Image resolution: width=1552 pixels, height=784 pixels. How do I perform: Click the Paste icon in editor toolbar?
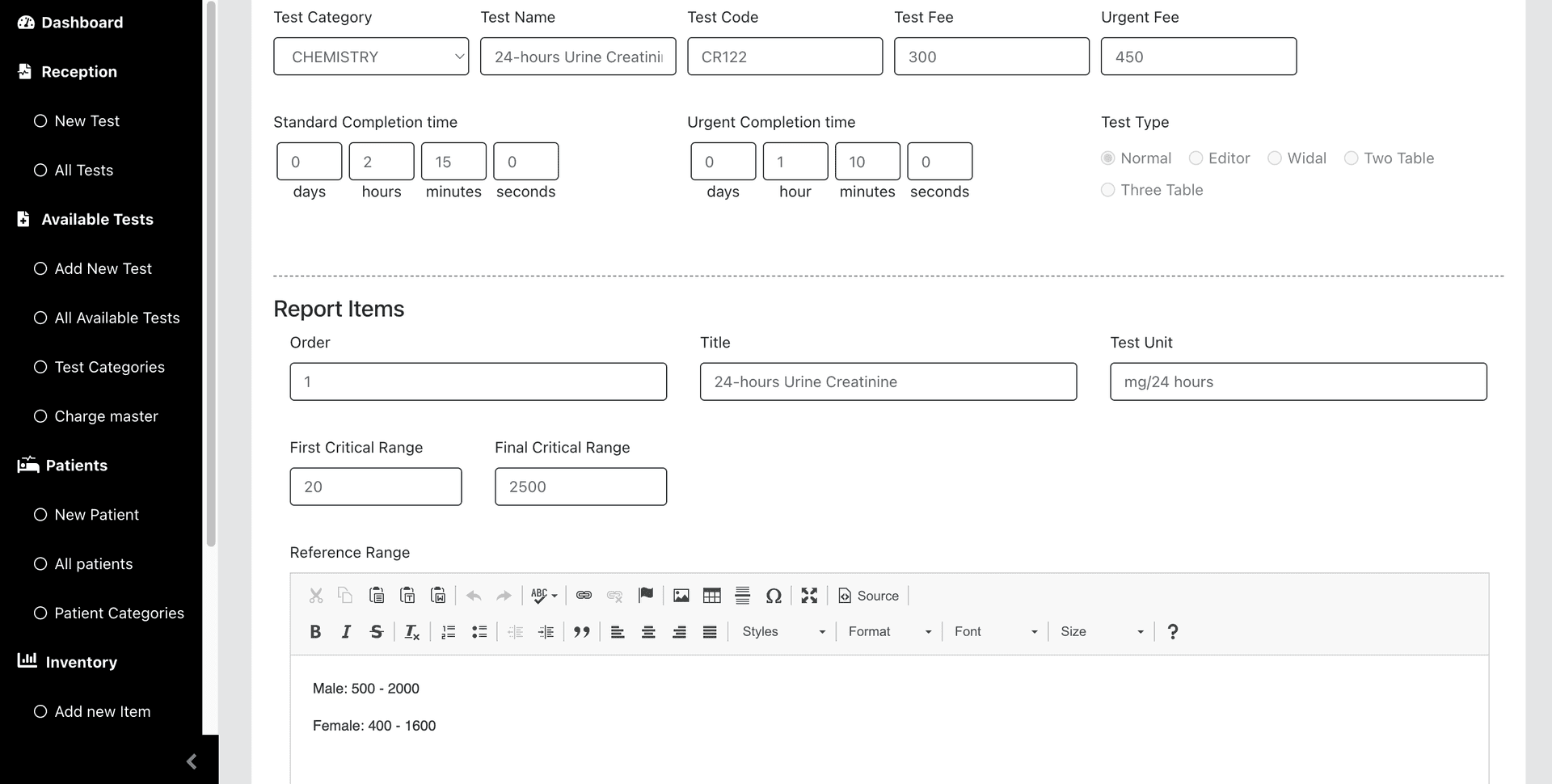click(377, 596)
